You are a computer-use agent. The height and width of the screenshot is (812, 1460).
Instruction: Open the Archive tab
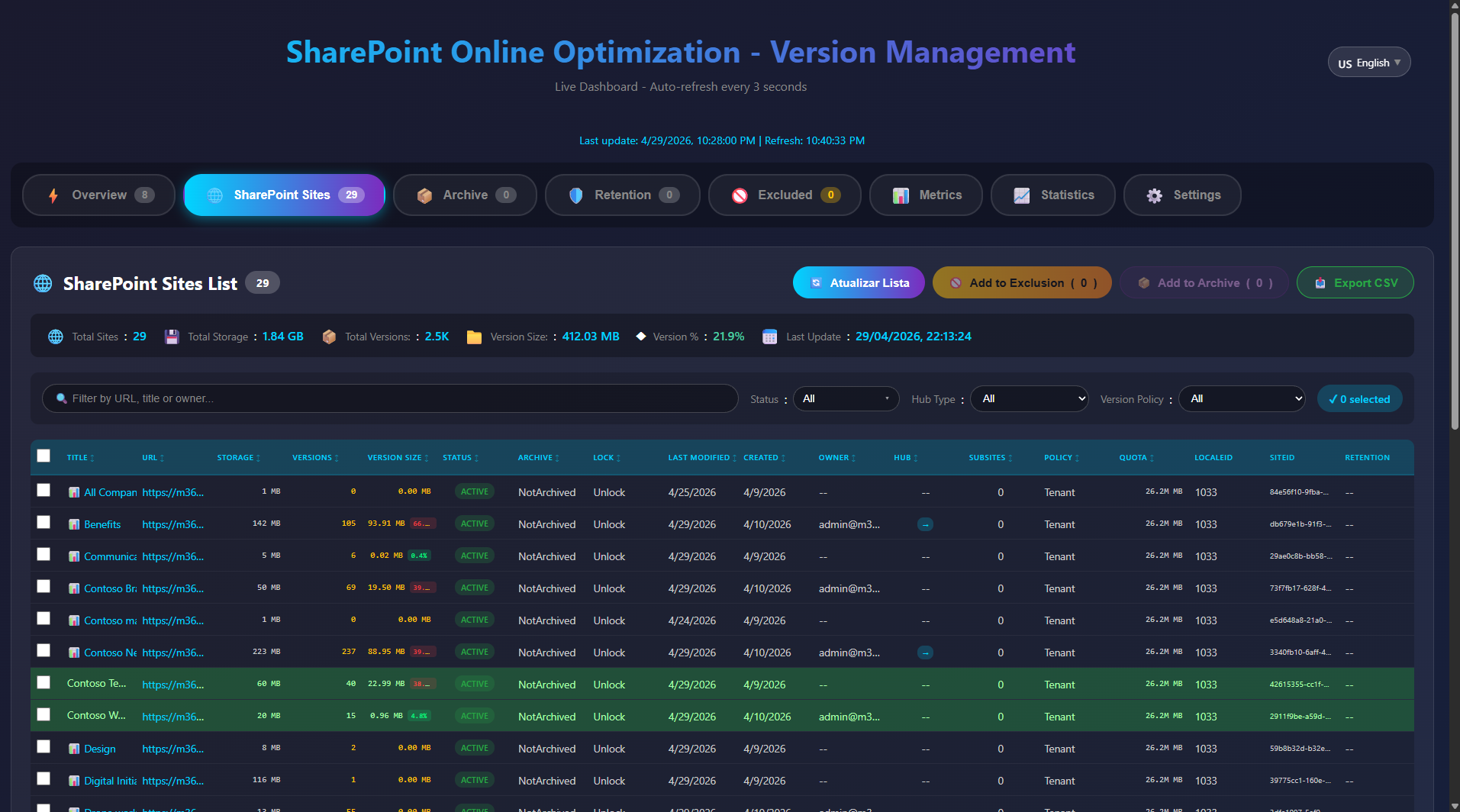coord(465,195)
